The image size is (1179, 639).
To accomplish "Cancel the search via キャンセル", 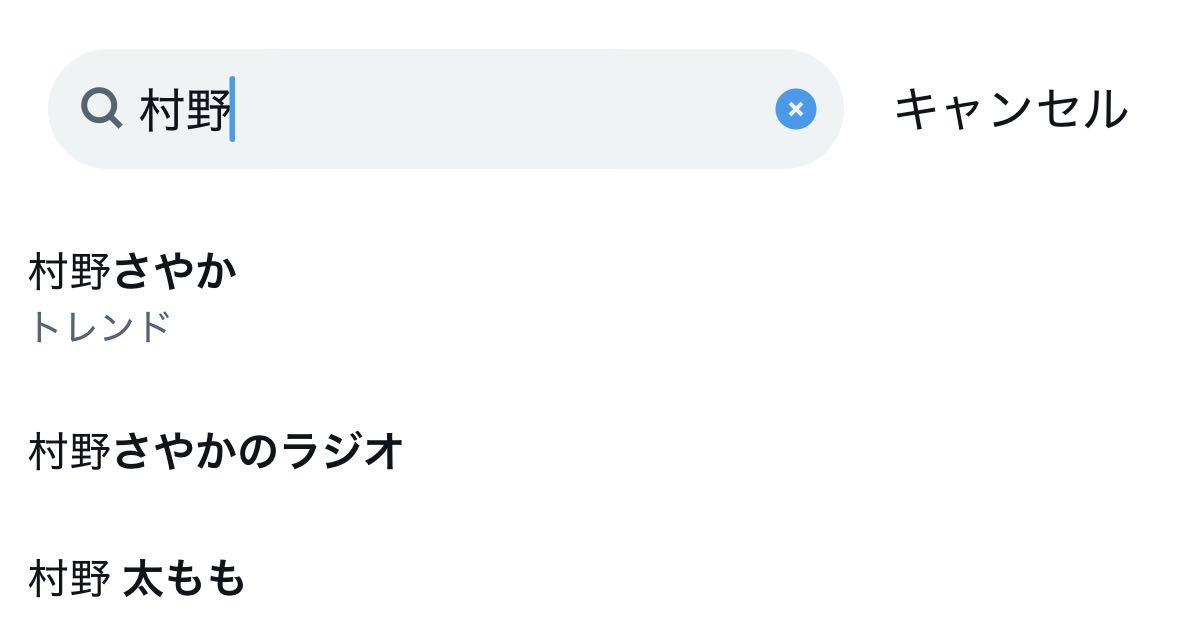I will (x=1010, y=109).
